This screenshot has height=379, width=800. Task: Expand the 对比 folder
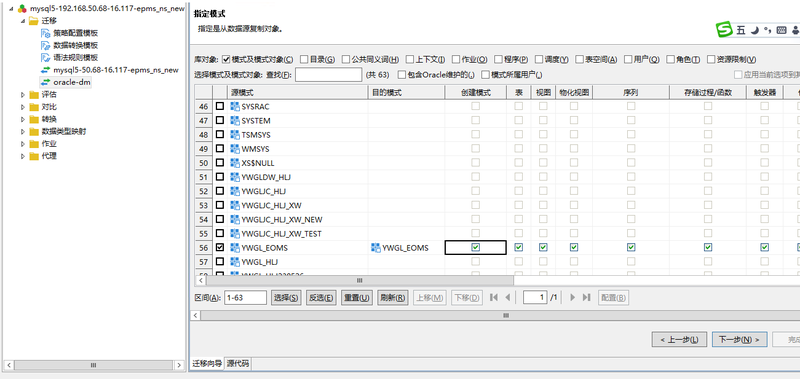point(22,107)
